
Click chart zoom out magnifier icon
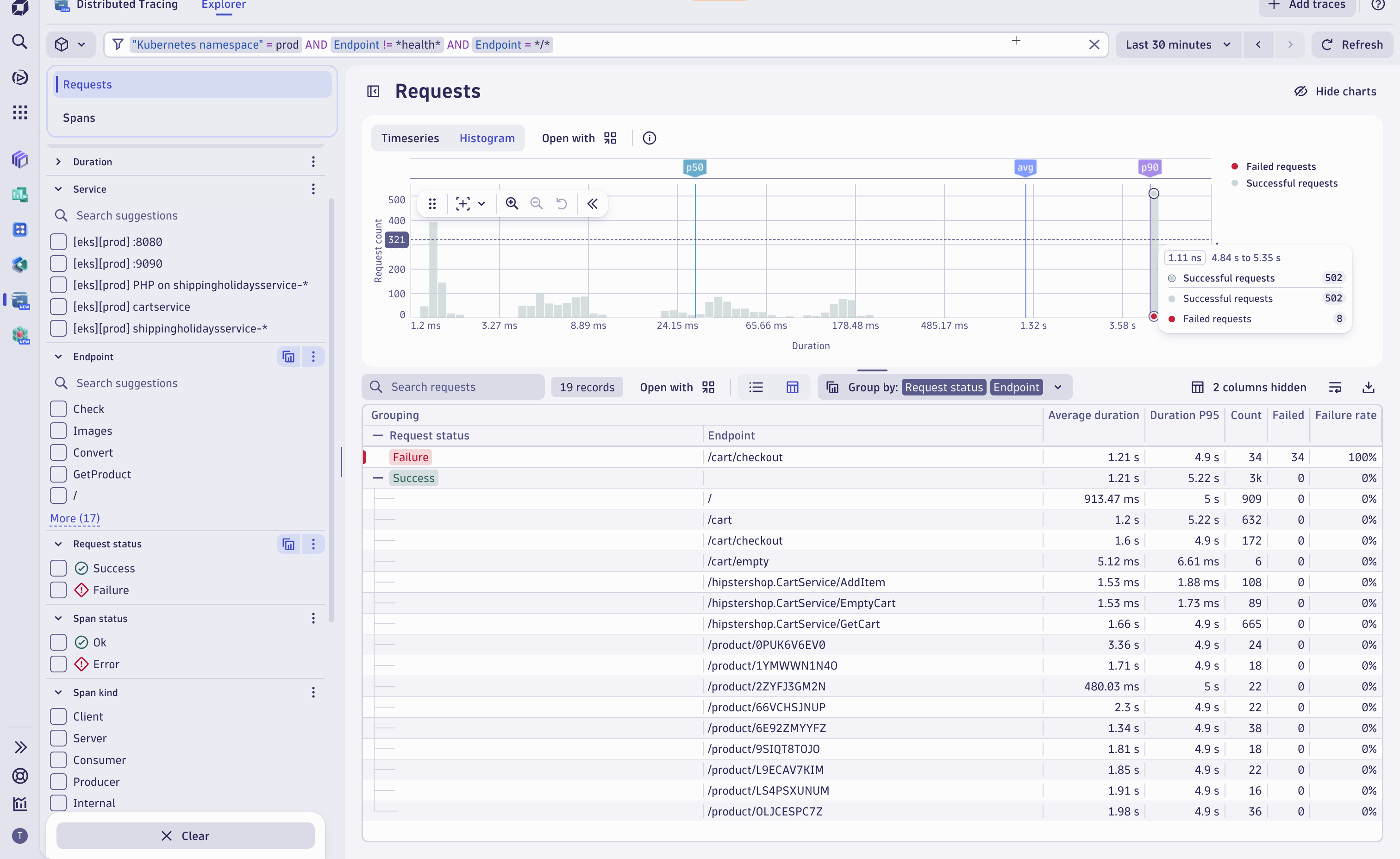tap(537, 204)
